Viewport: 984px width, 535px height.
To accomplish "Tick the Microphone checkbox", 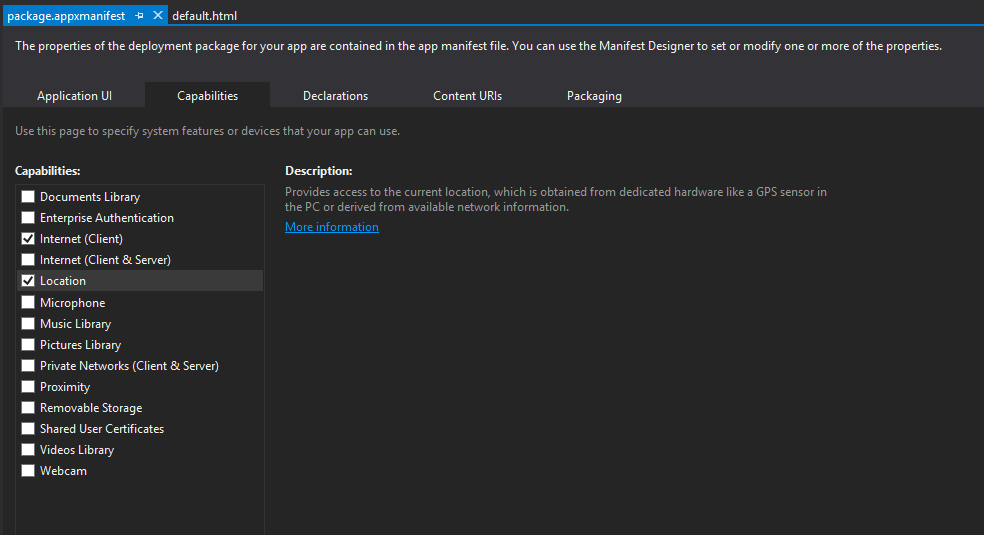I will tap(28, 303).
